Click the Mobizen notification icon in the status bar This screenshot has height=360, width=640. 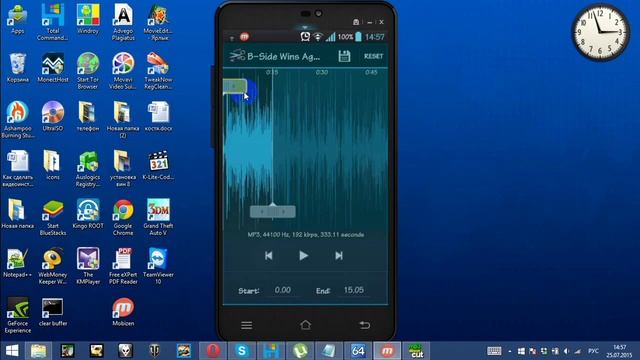[x=244, y=37]
